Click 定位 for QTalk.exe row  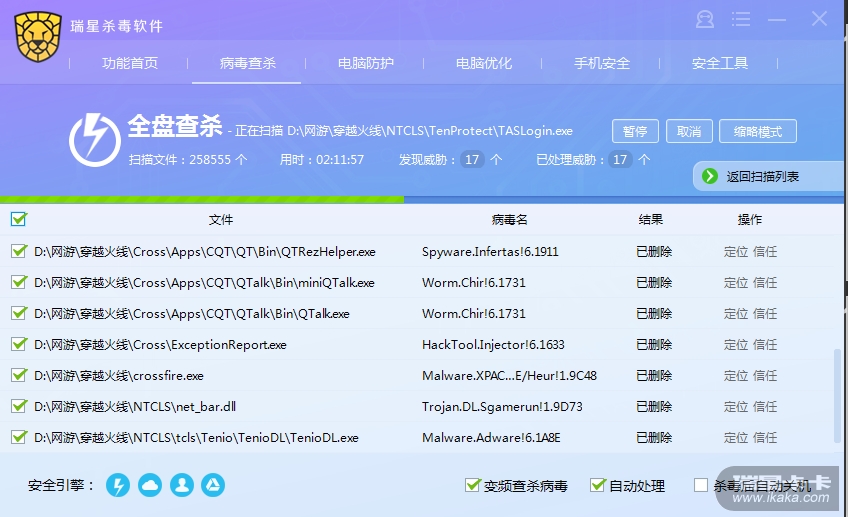coord(736,314)
